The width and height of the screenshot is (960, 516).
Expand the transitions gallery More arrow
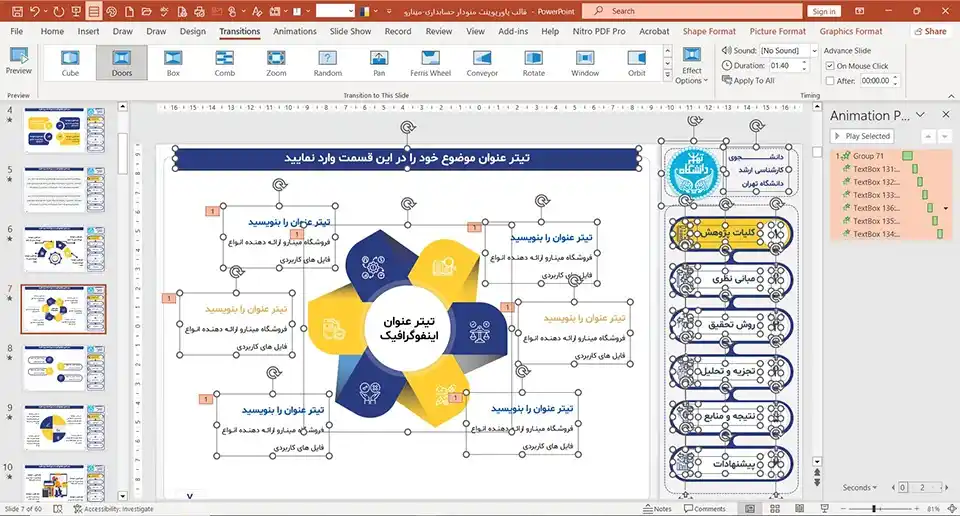(x=667, y=75)
